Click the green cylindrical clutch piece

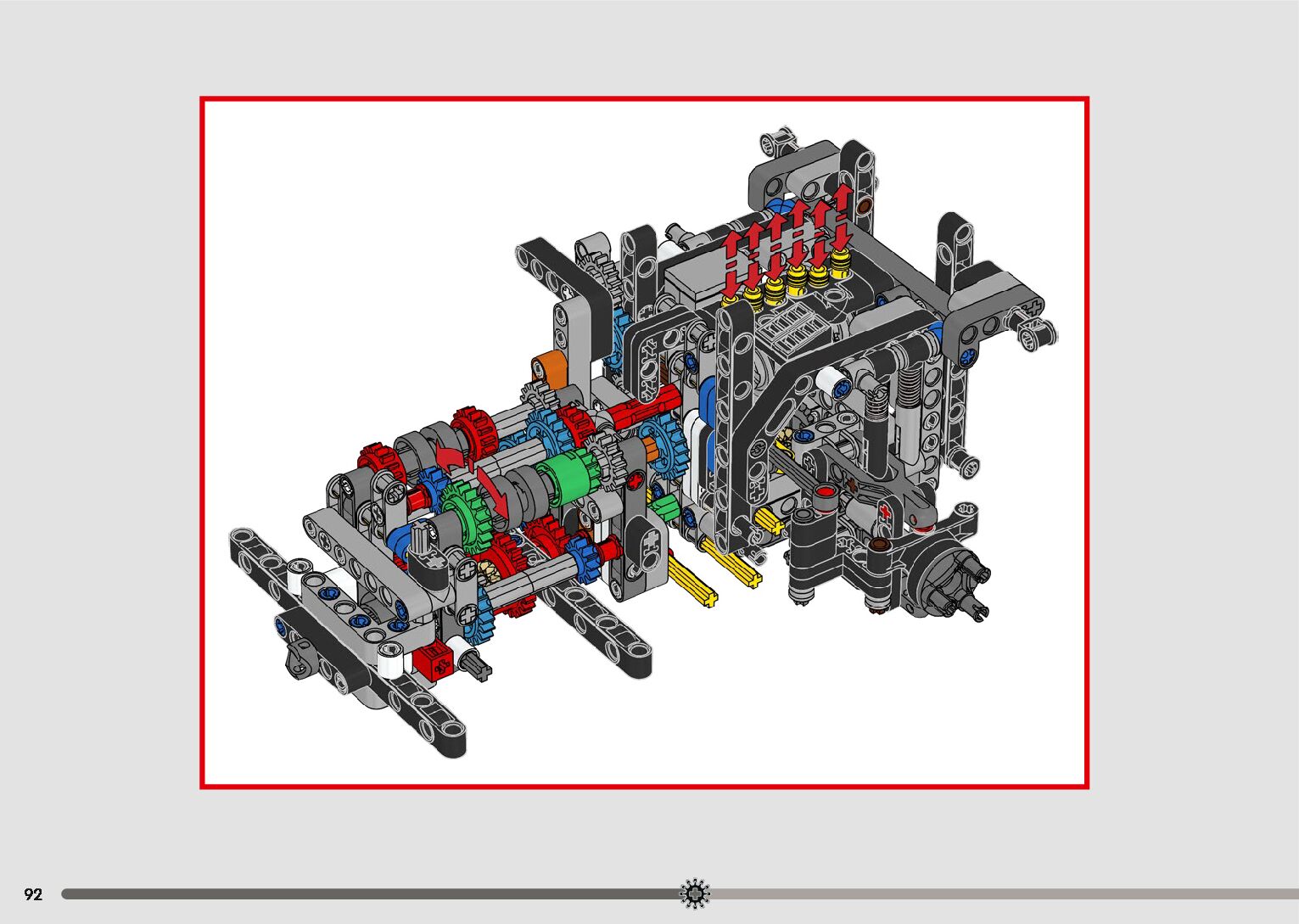(563, 480)
